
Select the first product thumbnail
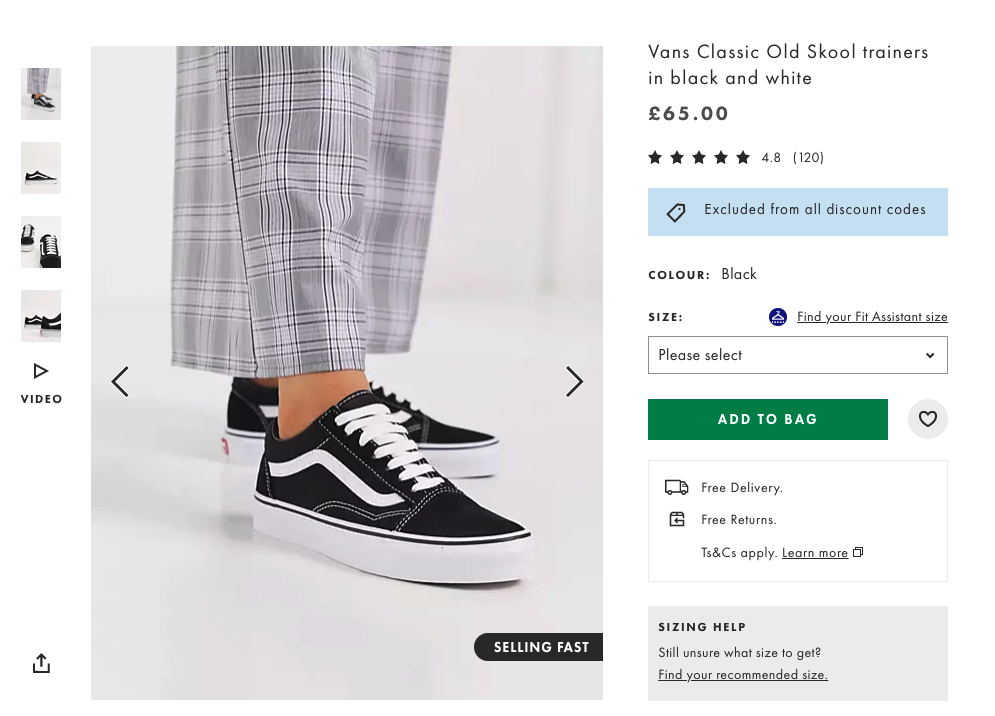(x=41, y=94)
